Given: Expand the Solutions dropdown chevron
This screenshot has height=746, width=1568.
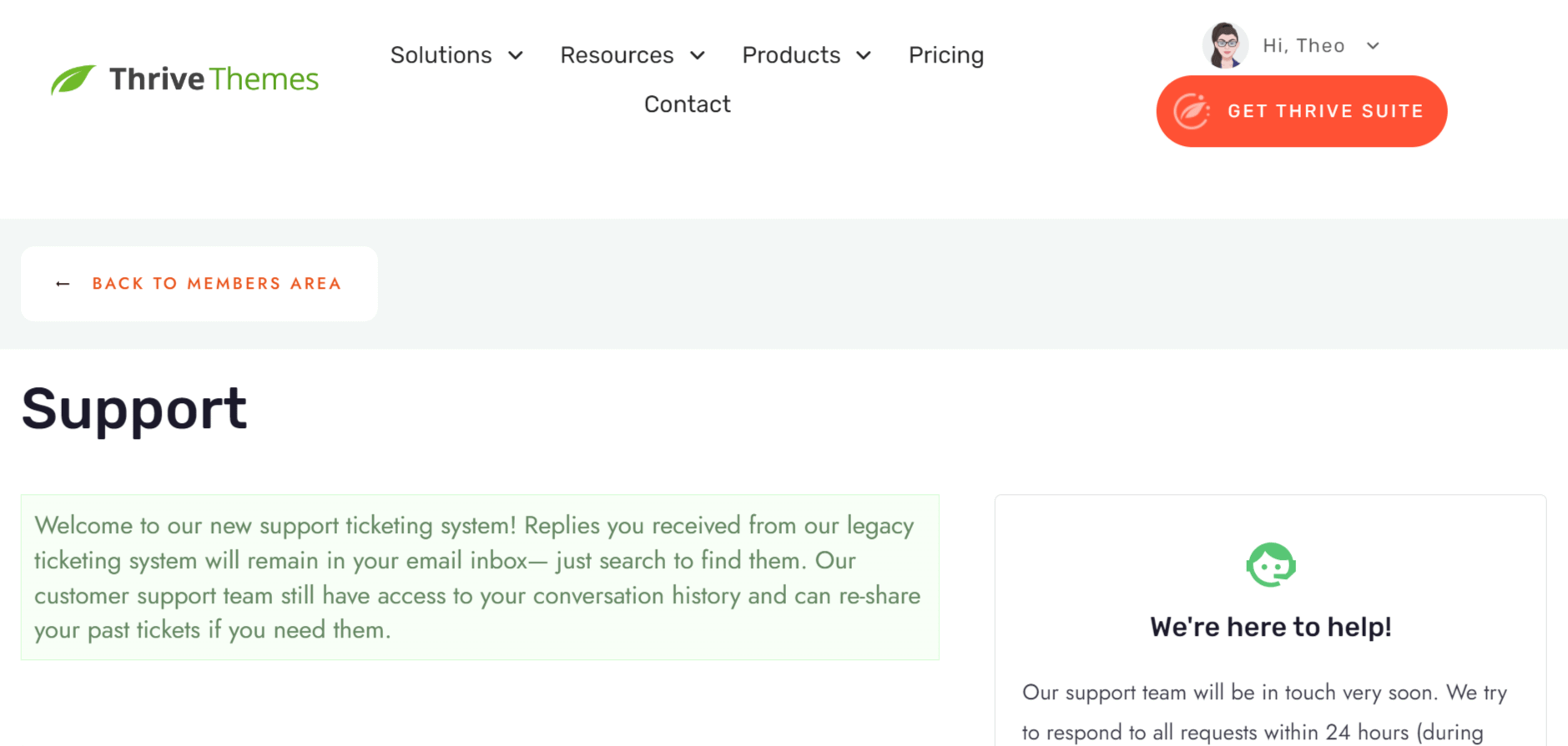Looking at the screenshot, I should [516, 55].
